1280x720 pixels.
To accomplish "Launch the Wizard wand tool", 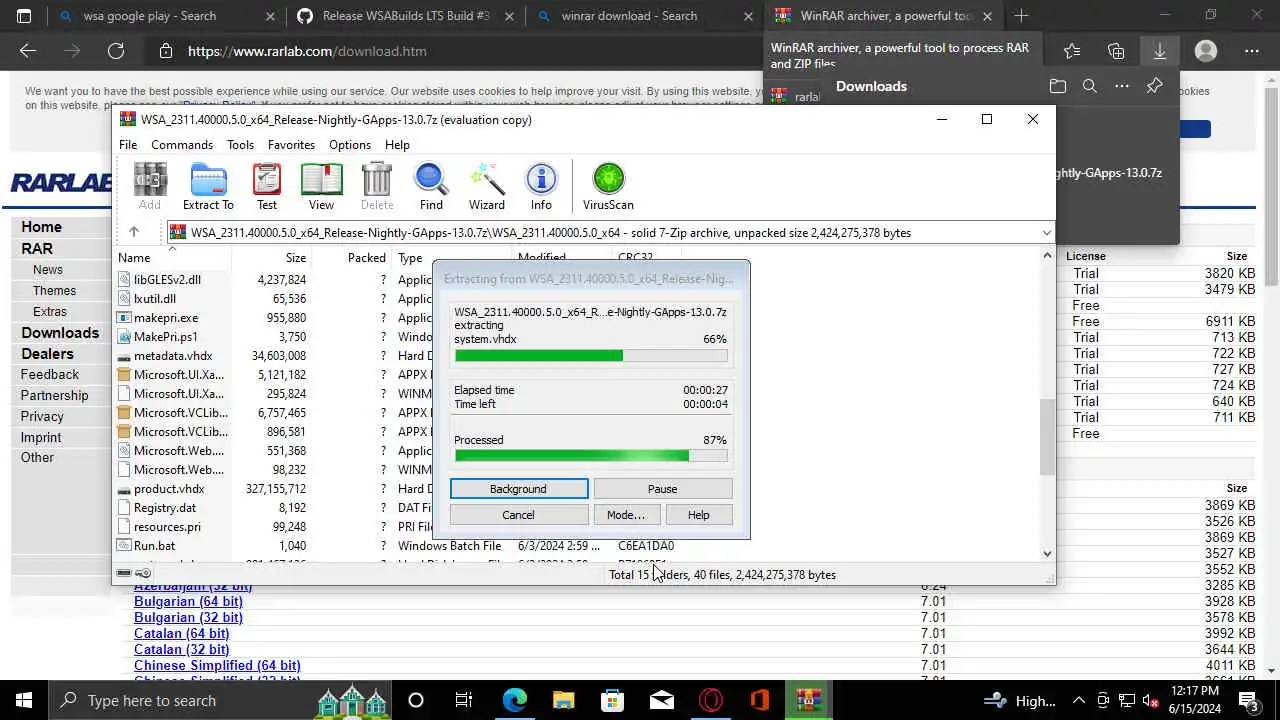I will [x=487, y=187].
